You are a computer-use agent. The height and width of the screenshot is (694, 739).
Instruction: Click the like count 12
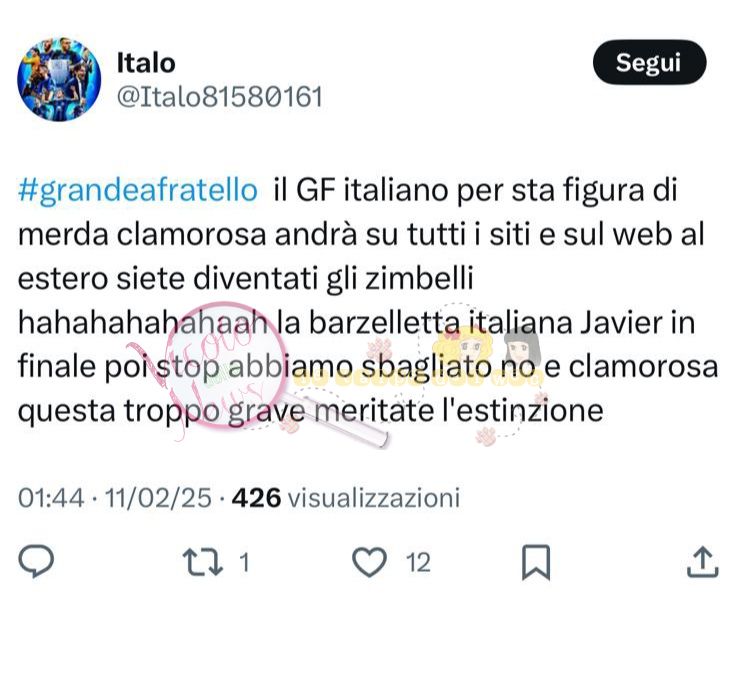click(418, 563)
